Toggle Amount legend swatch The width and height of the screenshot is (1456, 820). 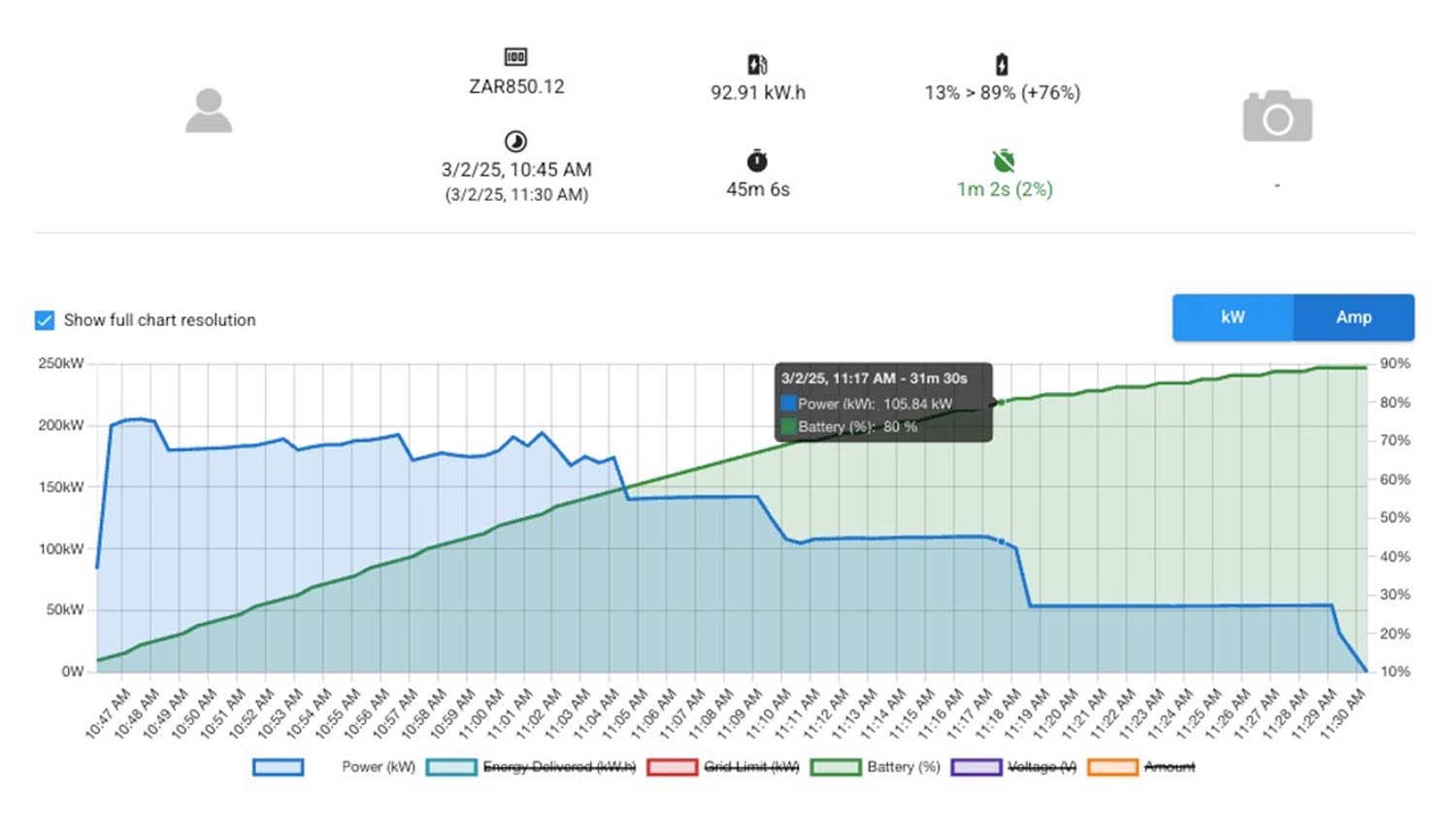tap(1112, 767)
